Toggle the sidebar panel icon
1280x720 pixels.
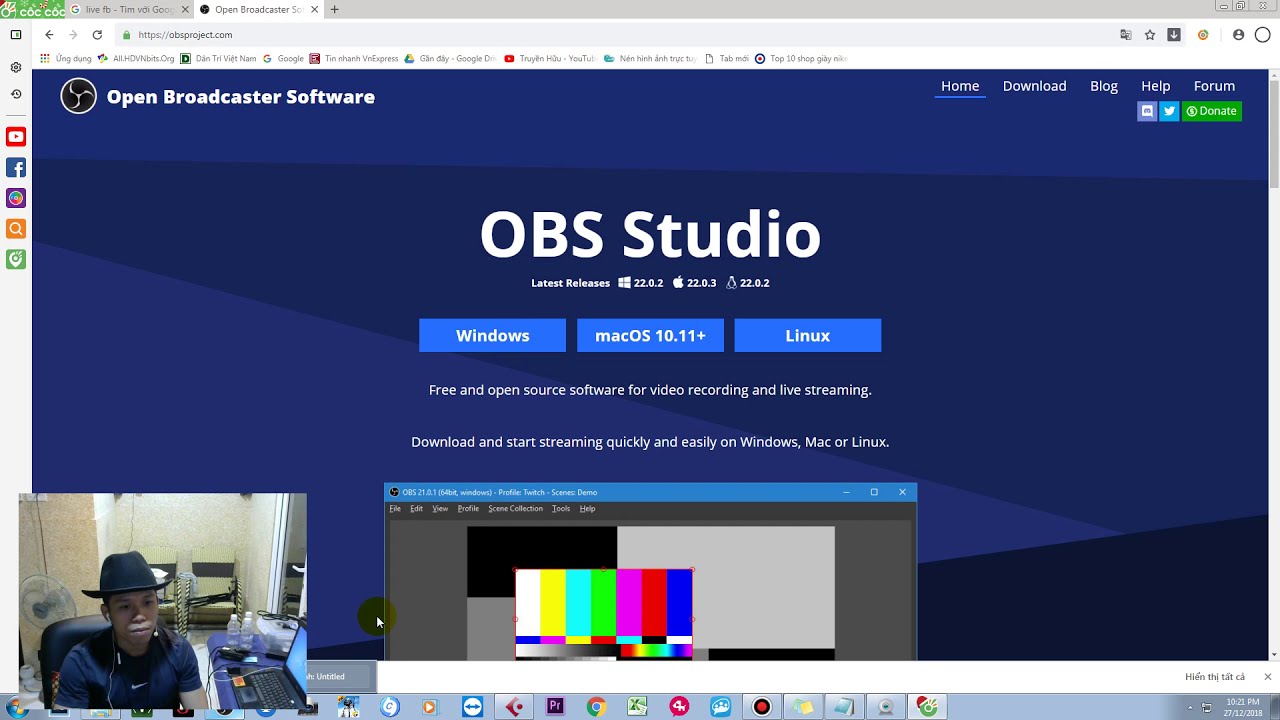16,34
